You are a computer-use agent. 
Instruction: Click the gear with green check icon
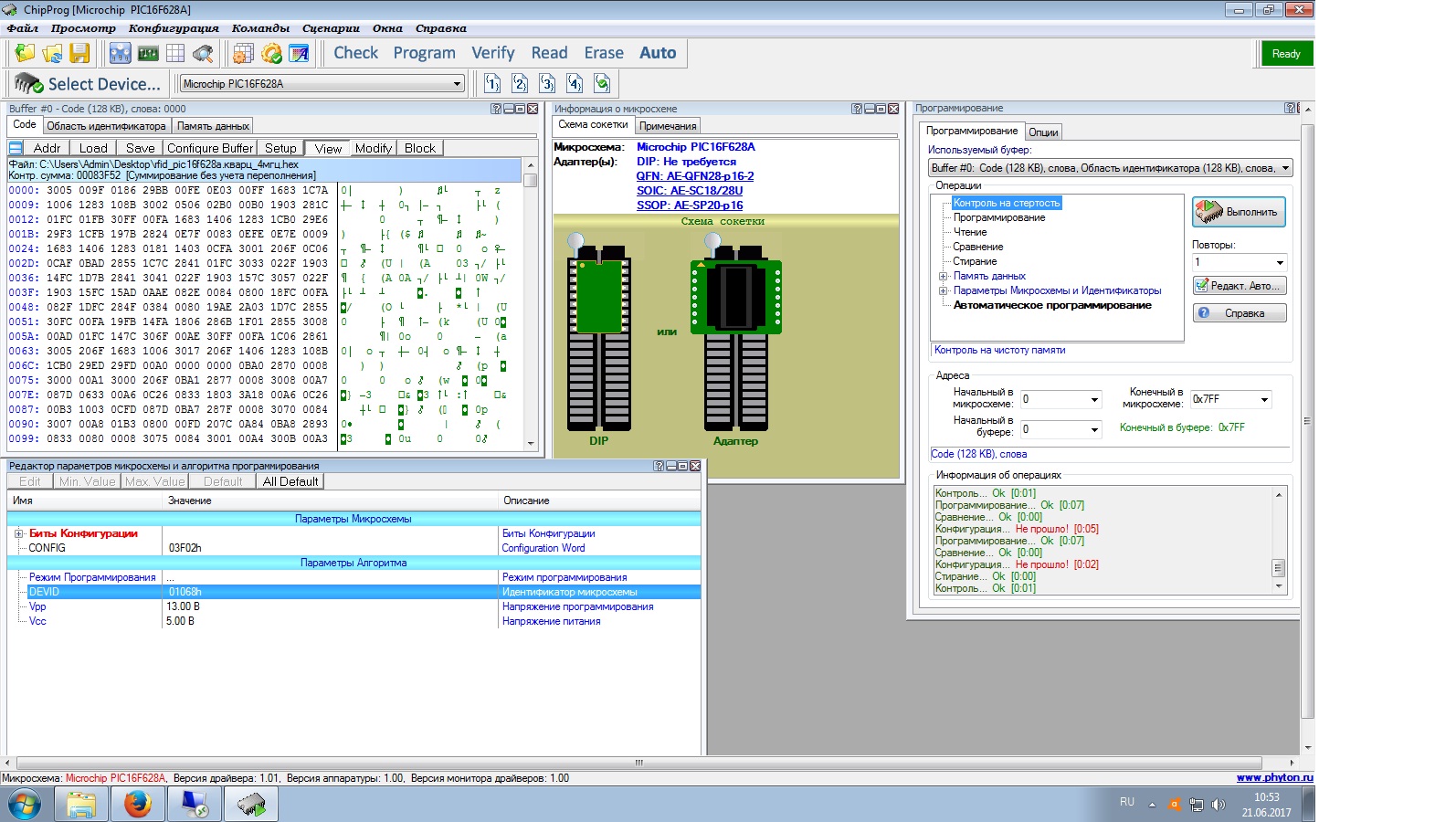click(x=271, y=53)
